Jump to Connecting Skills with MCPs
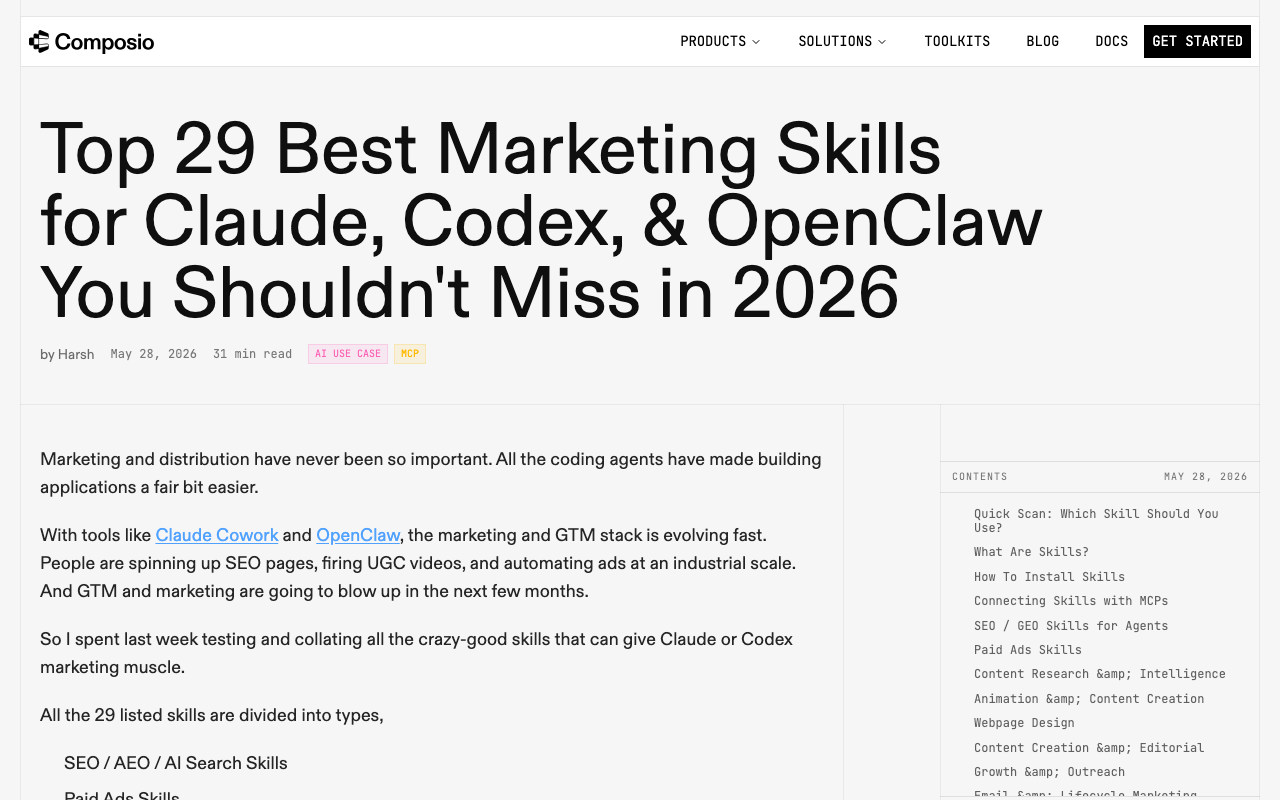This screenshot has width=1280, height=800. (x=1071, y=601)
